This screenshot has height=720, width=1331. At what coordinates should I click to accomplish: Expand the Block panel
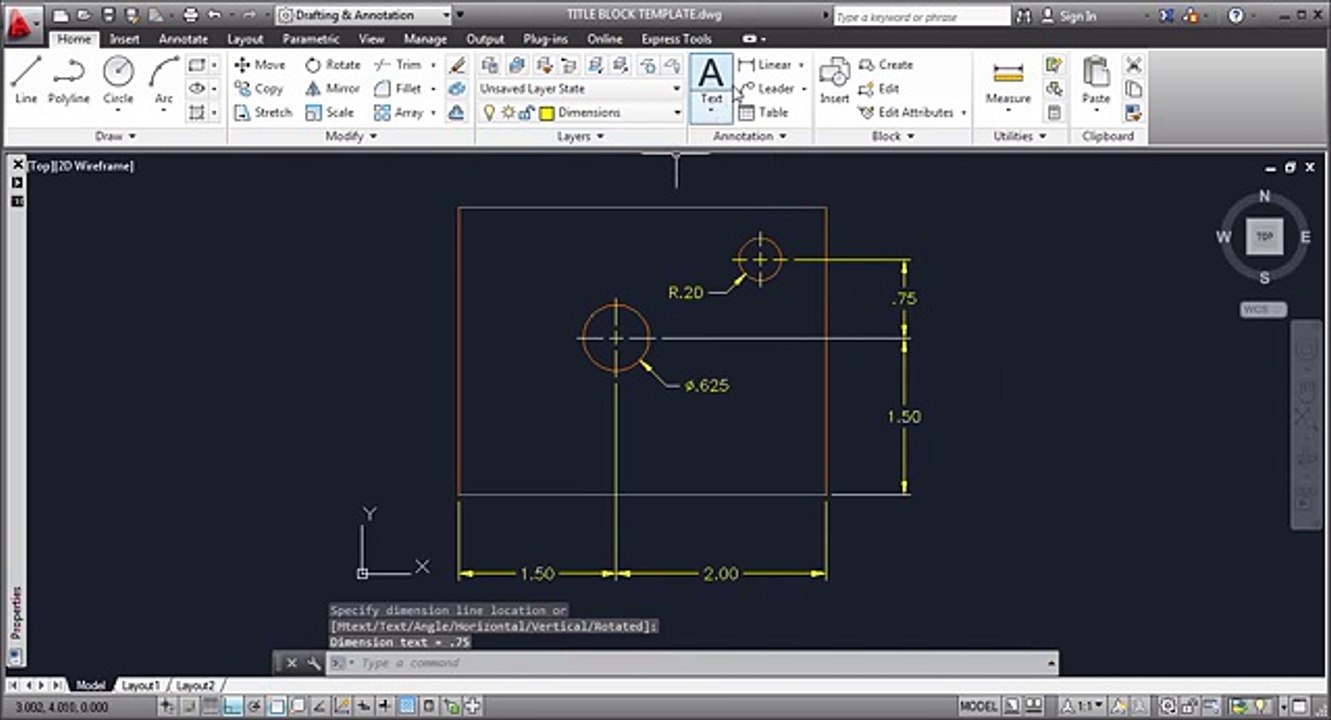893,136
